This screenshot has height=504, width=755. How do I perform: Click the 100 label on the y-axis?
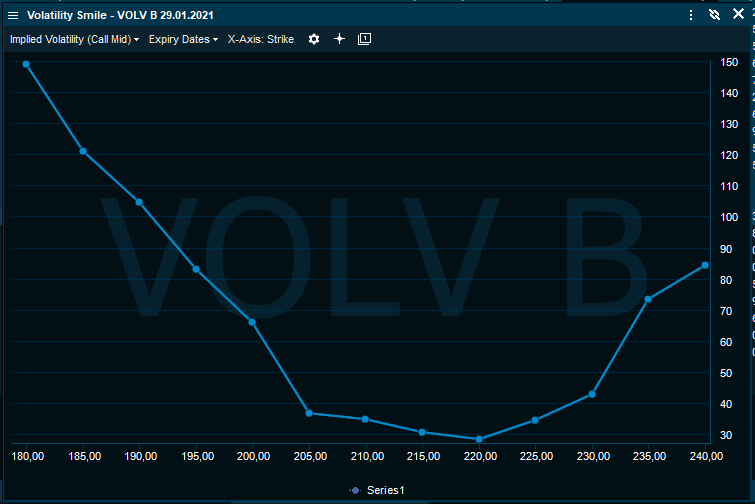(x=730, y=217)
